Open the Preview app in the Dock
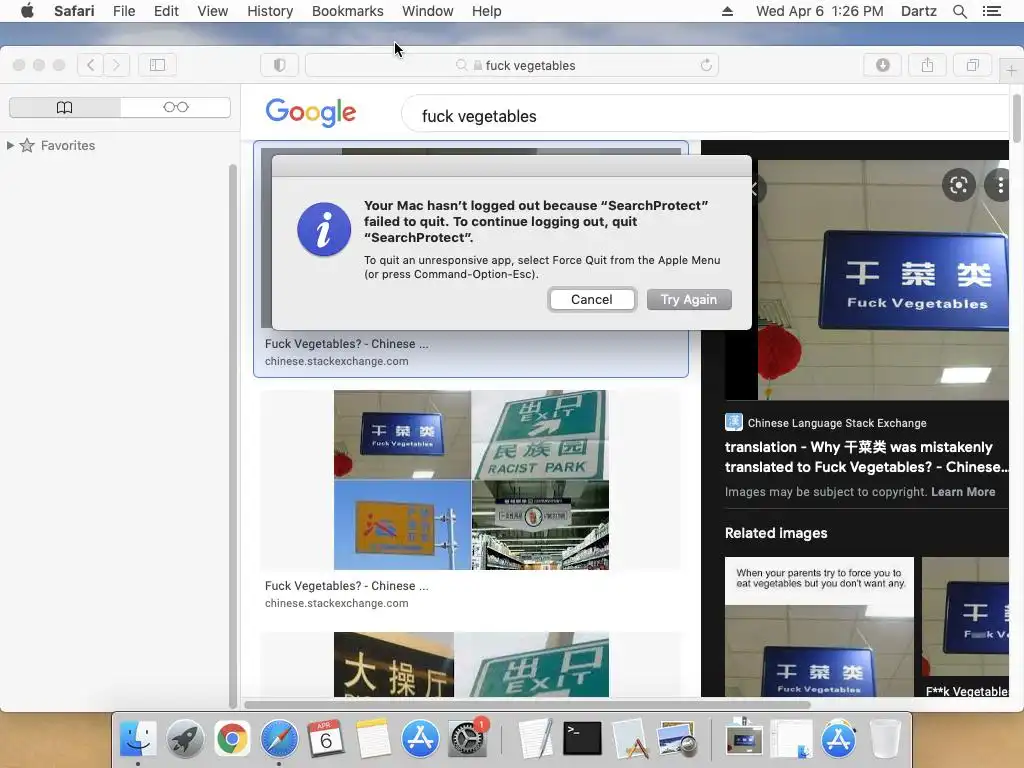Image resolution: width=1024 pixels, height=768 pixels. click(x=676, y=739)
